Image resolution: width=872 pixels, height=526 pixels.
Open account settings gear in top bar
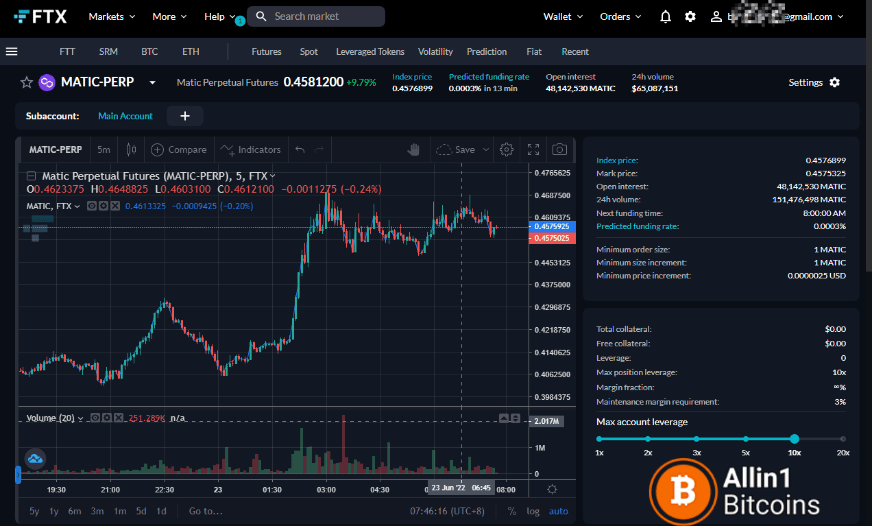pyautogui.click(x=690, y=17)
